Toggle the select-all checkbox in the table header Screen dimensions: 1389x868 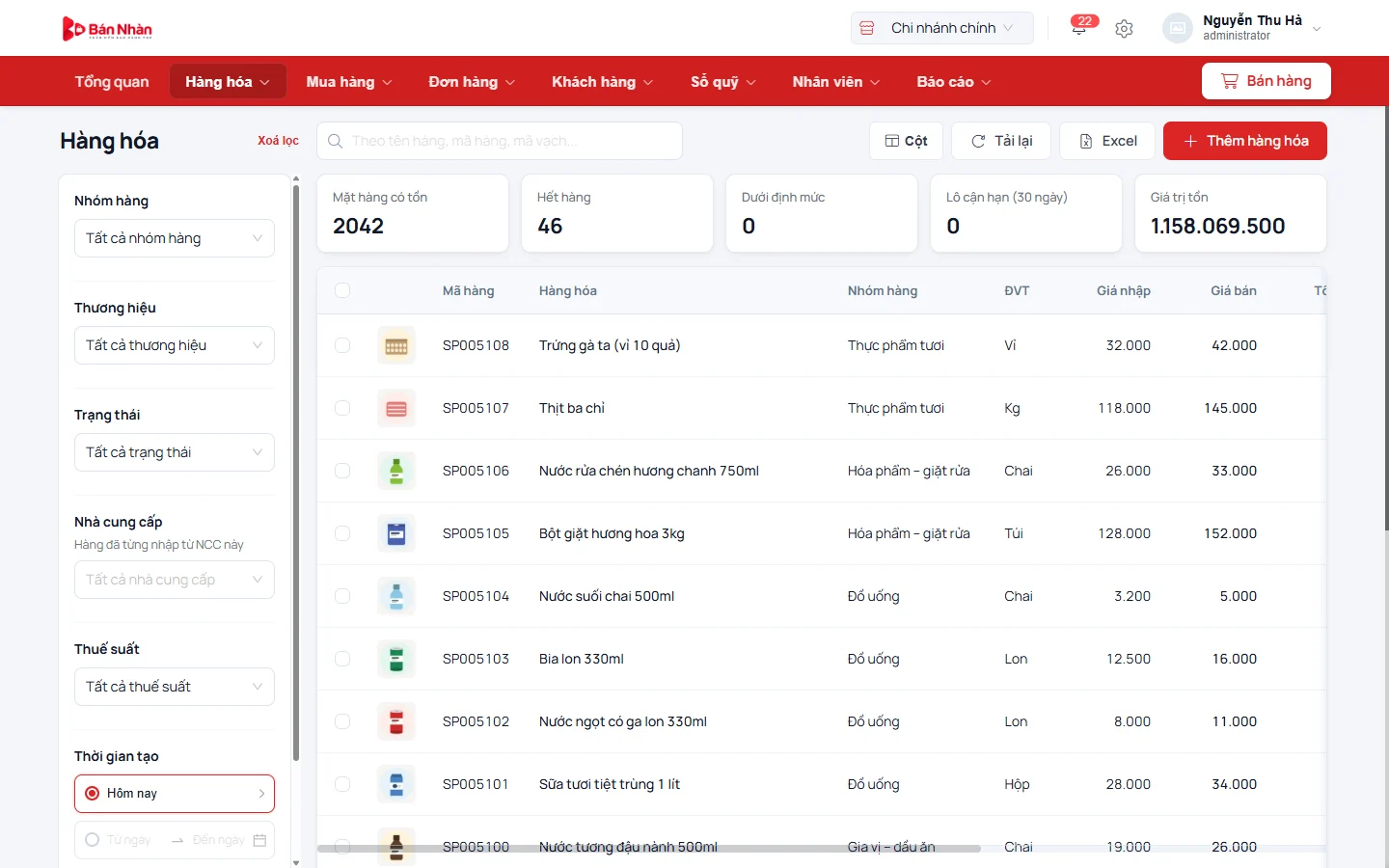click(x=342, y=290)
